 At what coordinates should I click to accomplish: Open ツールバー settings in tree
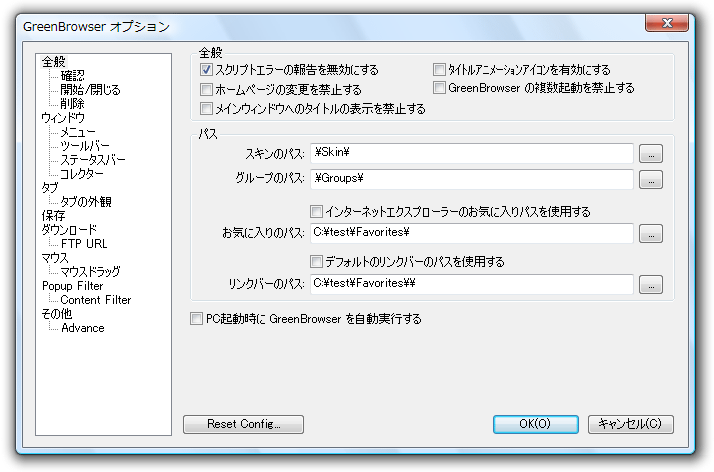[85, 146]
